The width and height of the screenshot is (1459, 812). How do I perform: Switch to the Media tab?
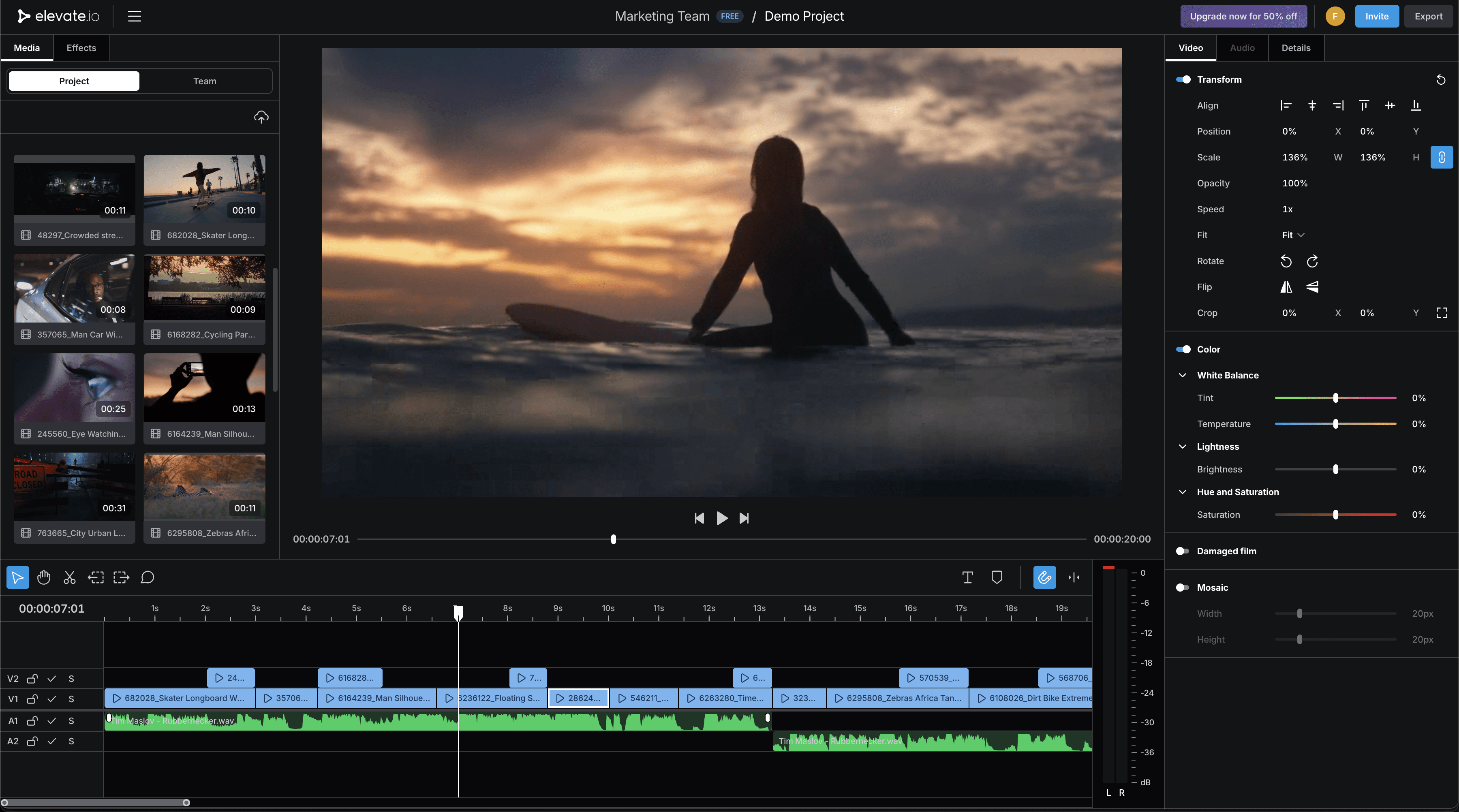27,48
